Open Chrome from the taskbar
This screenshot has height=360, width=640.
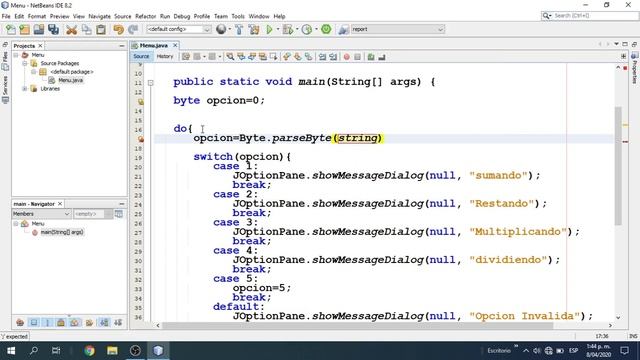click(89, 350)
